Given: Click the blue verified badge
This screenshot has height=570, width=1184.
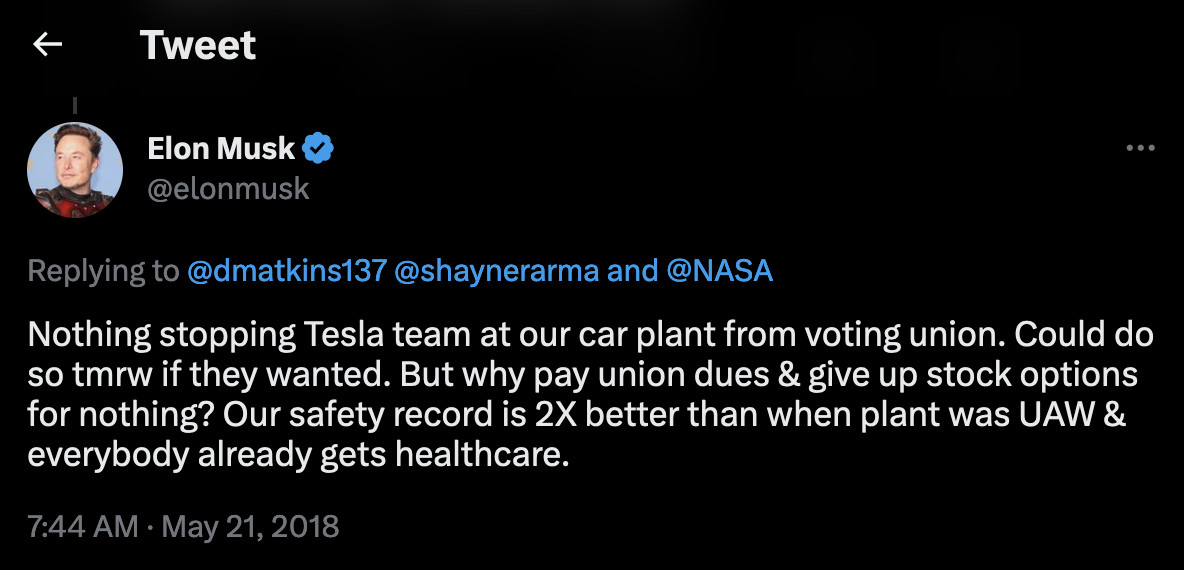Looking at the screenshot, I should click(x=319, y=149).
